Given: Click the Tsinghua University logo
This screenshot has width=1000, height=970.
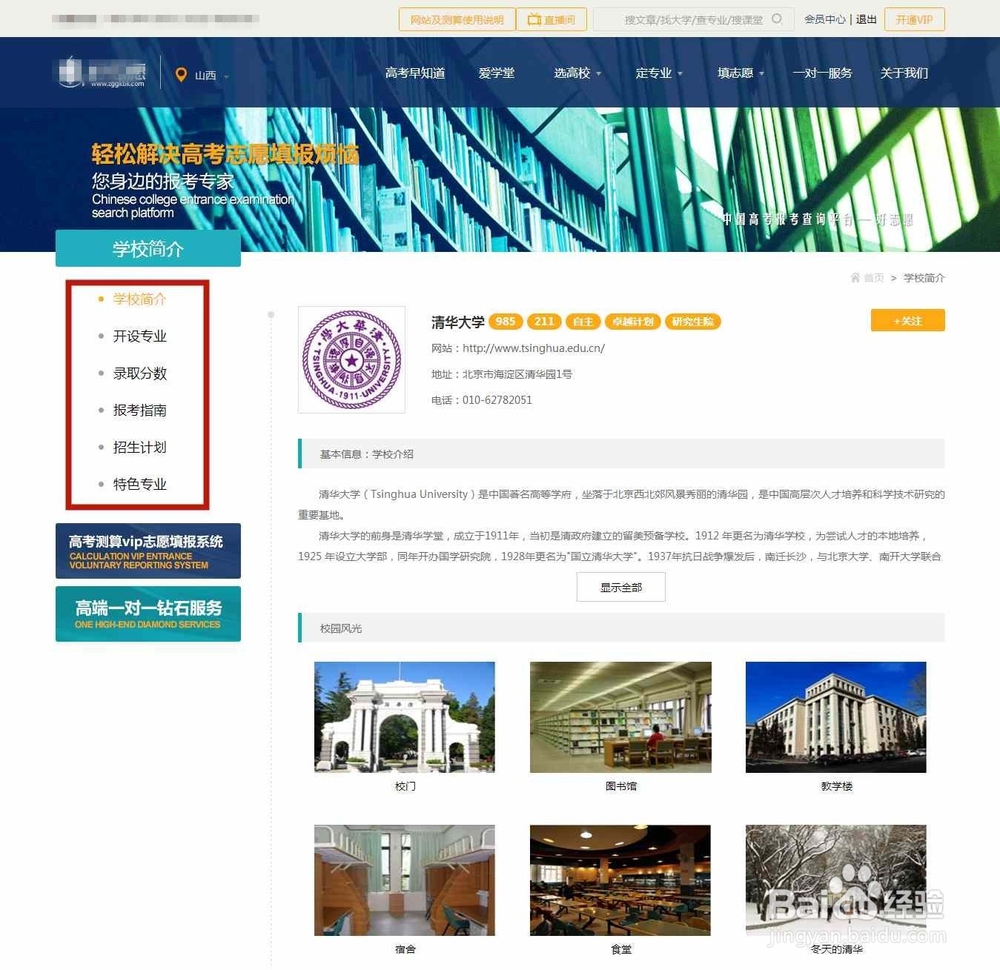Looking at the screenshot, I should 351,360.
